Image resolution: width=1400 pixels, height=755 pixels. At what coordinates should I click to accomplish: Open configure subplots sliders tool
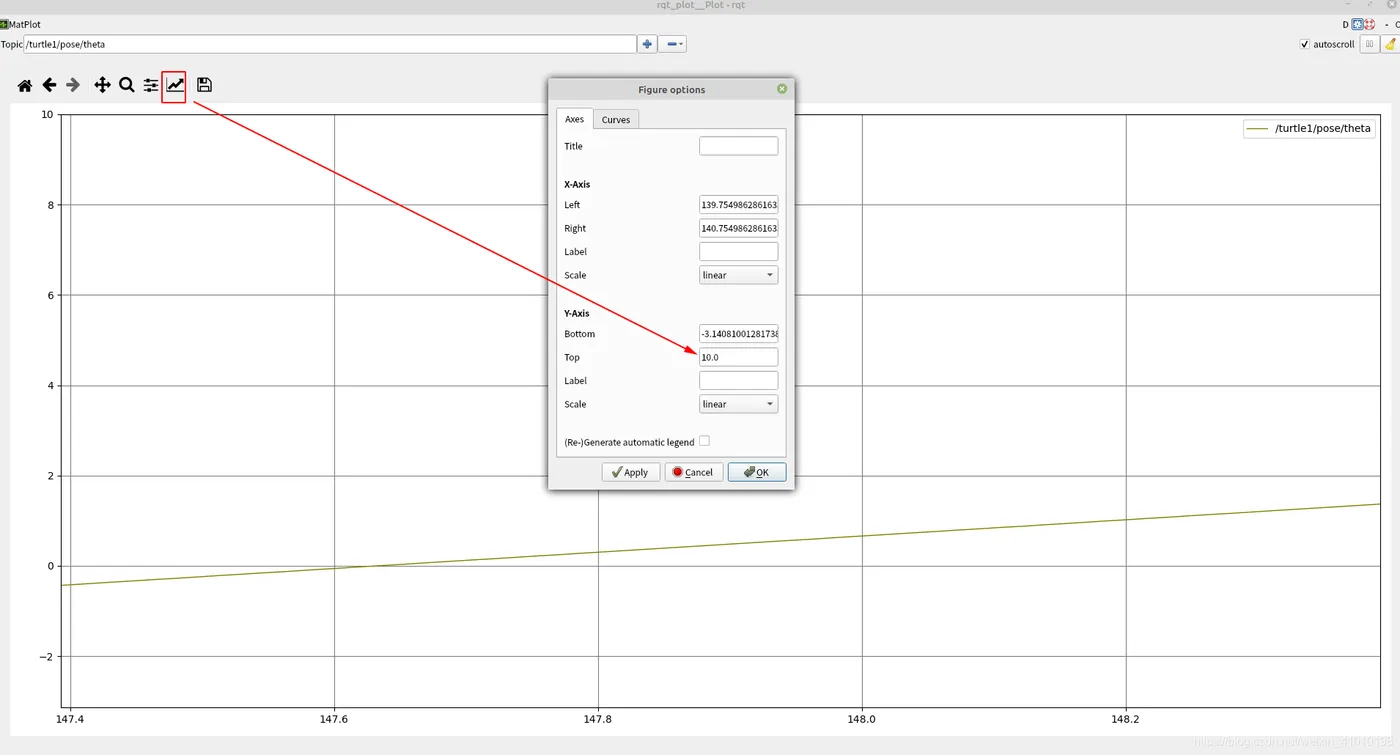[151, 85]
